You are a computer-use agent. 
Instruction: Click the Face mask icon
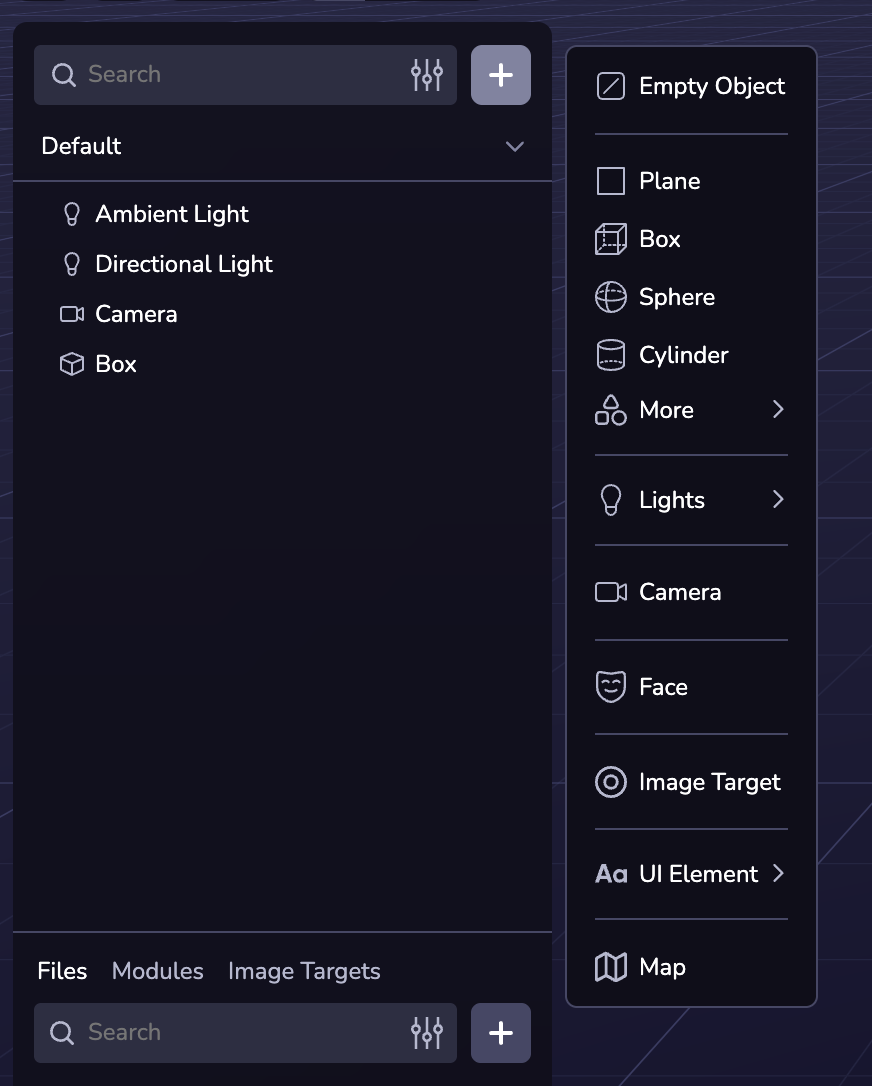coord(610,687)
